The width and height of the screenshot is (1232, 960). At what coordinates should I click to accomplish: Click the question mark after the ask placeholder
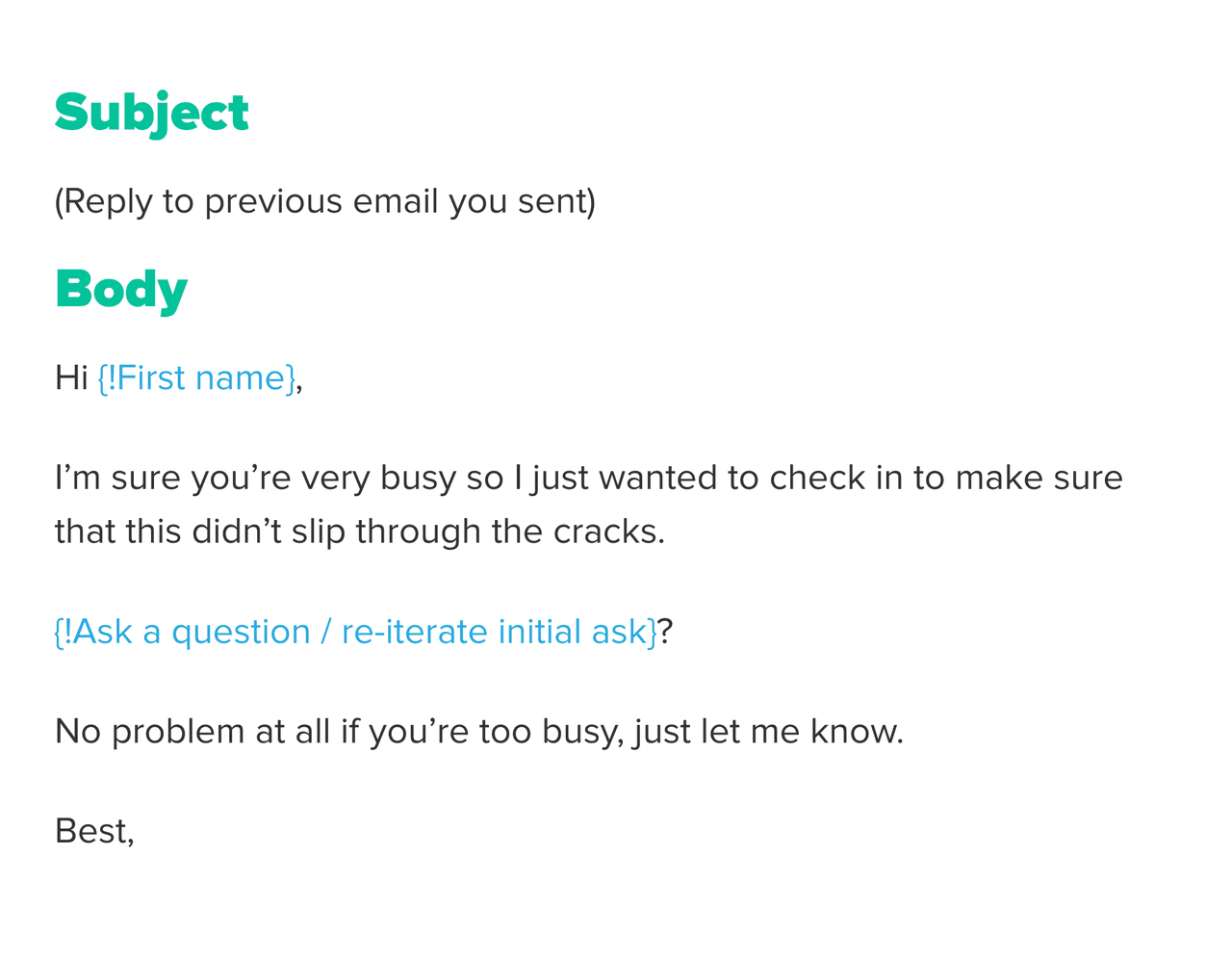pos(665,632)
